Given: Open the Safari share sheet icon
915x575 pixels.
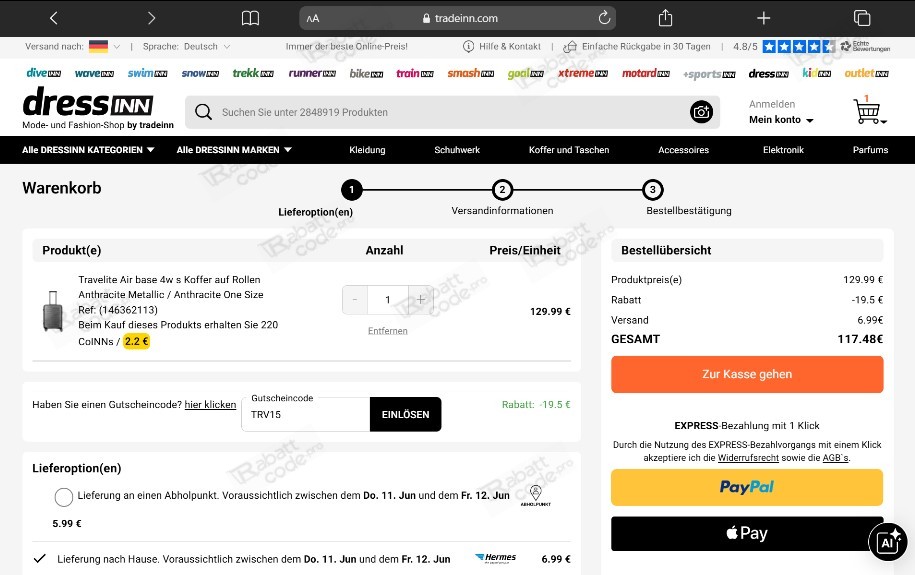Looking at the screenshot, I should coord(665,18).
